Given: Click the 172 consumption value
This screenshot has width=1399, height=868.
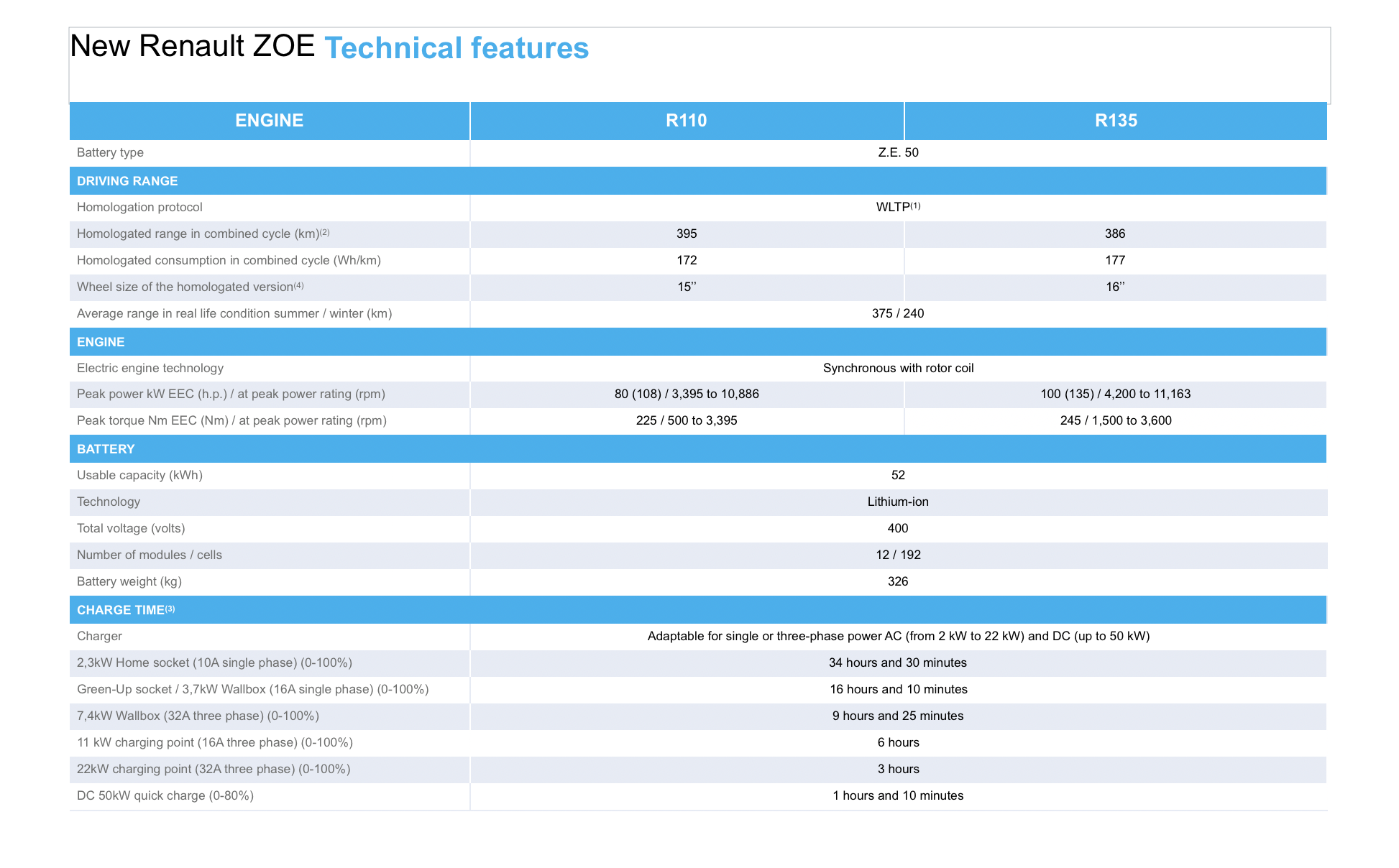Looking at the screenshot, I should point(687,260).
